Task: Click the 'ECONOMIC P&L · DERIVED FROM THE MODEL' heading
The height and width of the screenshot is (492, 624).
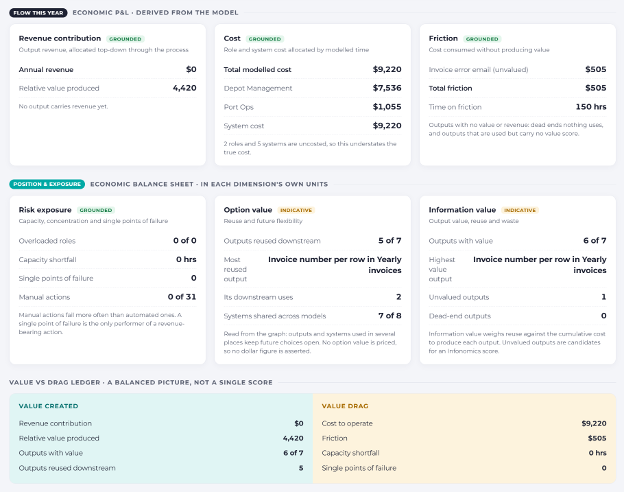Action: point(155,13)
